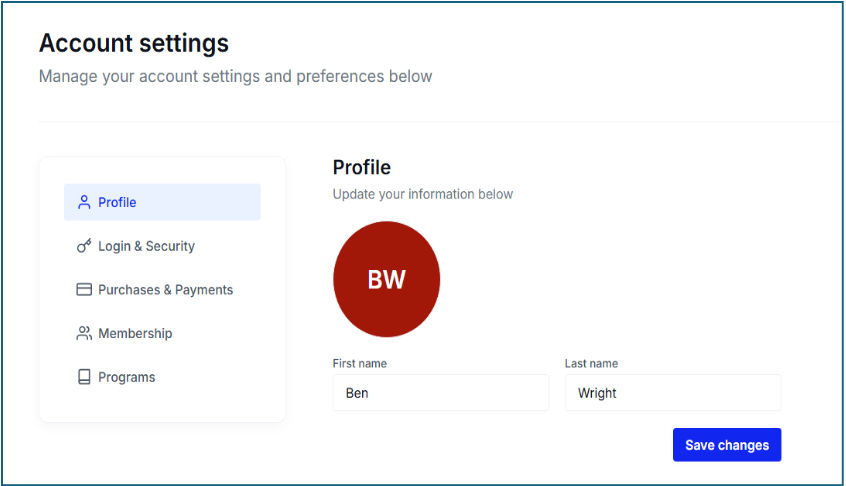Open the Profile sidebar tab
846x486 pixels.
162,202
